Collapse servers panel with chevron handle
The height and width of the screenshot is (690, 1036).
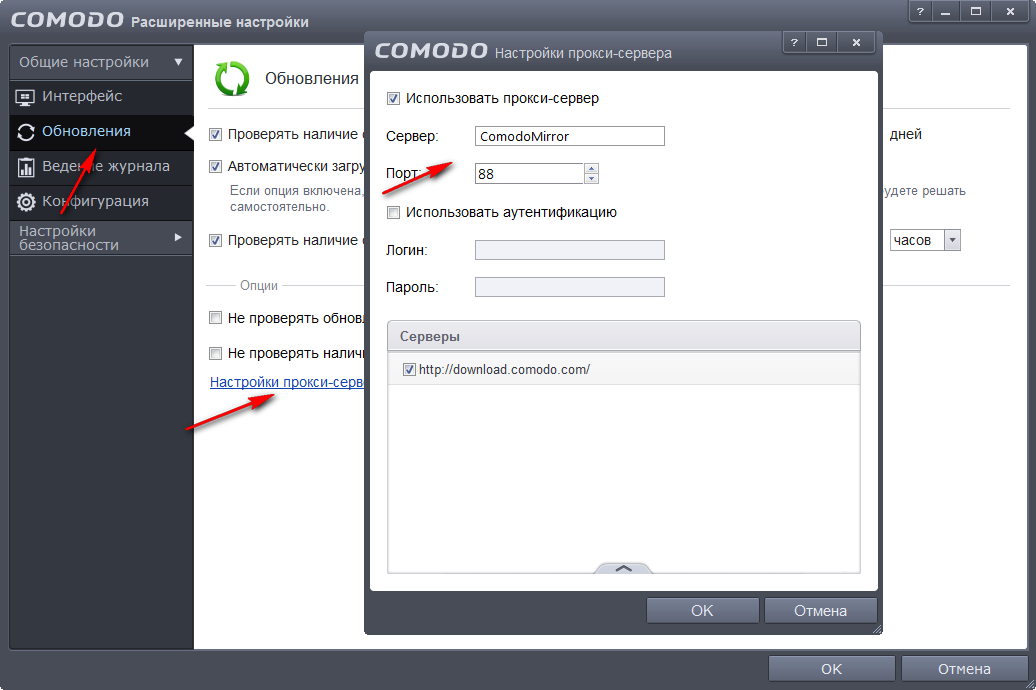coord(624,568)
